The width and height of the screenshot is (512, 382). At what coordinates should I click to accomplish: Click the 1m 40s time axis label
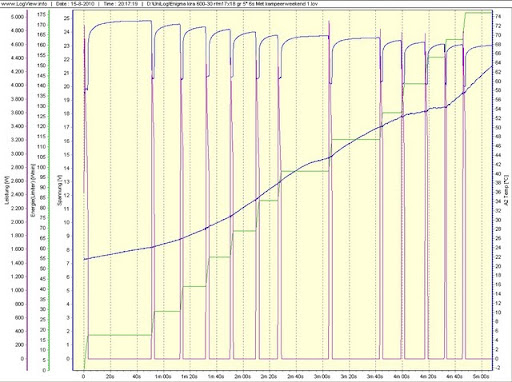(x=216, y=376)
